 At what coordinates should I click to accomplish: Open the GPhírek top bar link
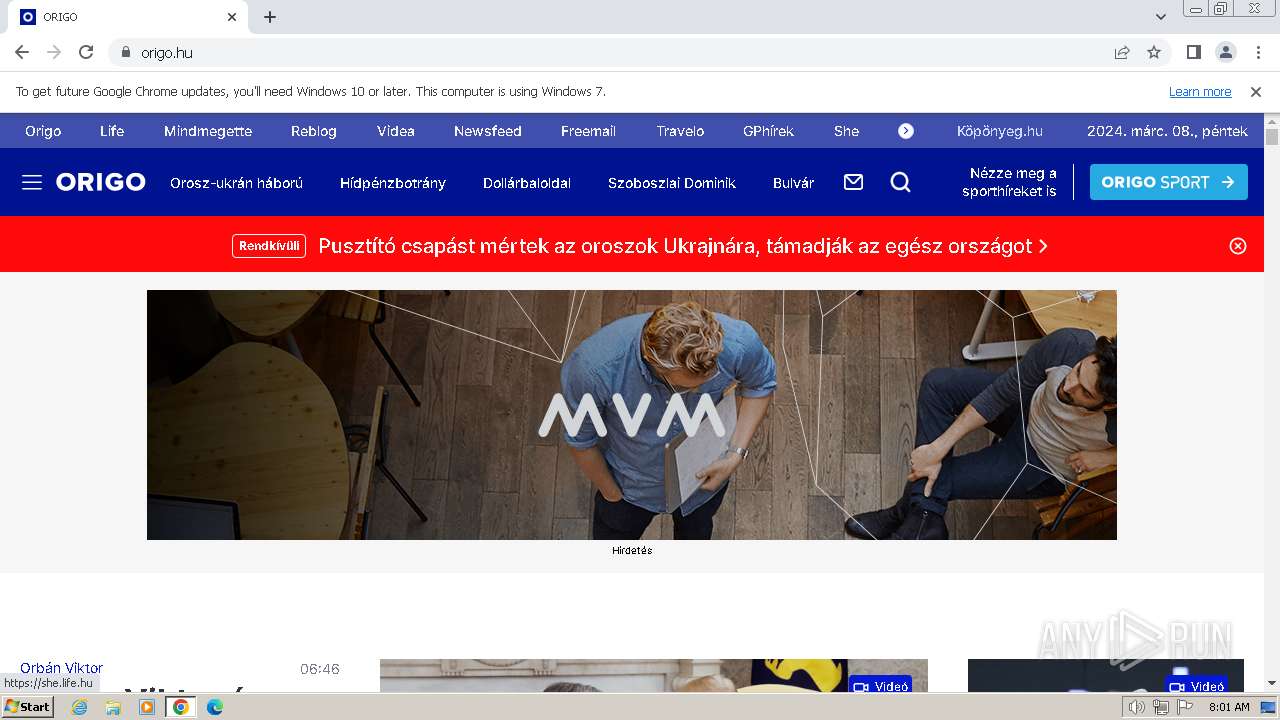[768, 131]
